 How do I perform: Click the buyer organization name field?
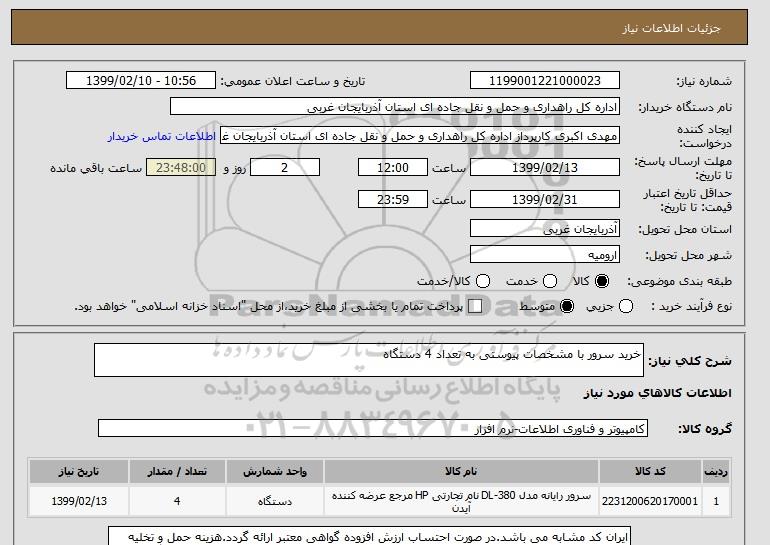(x=395, y=107)
